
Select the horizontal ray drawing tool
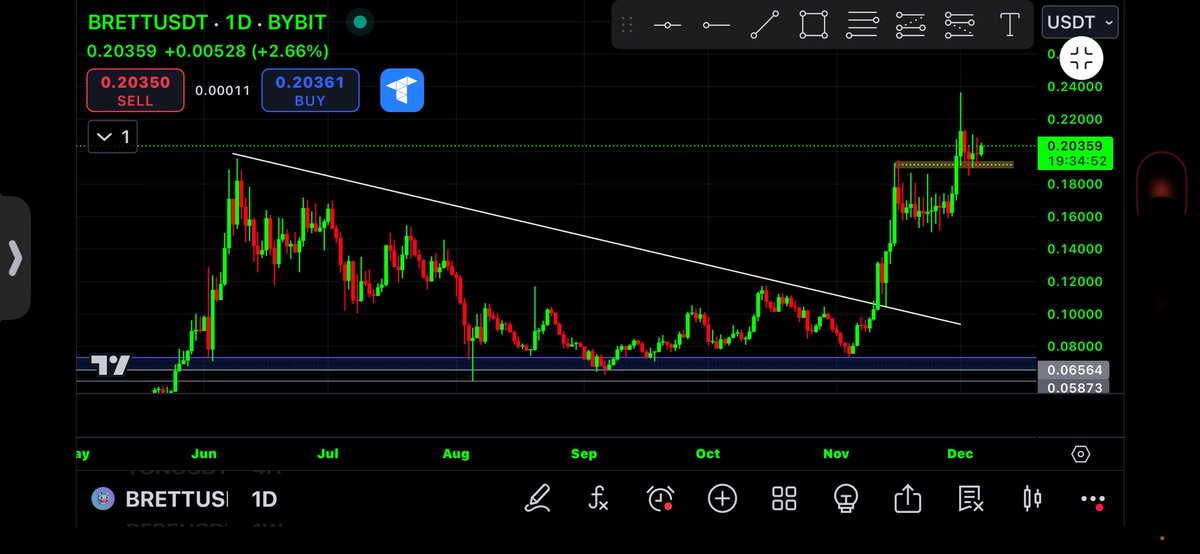pyautogui.click(x=716, y=25)
